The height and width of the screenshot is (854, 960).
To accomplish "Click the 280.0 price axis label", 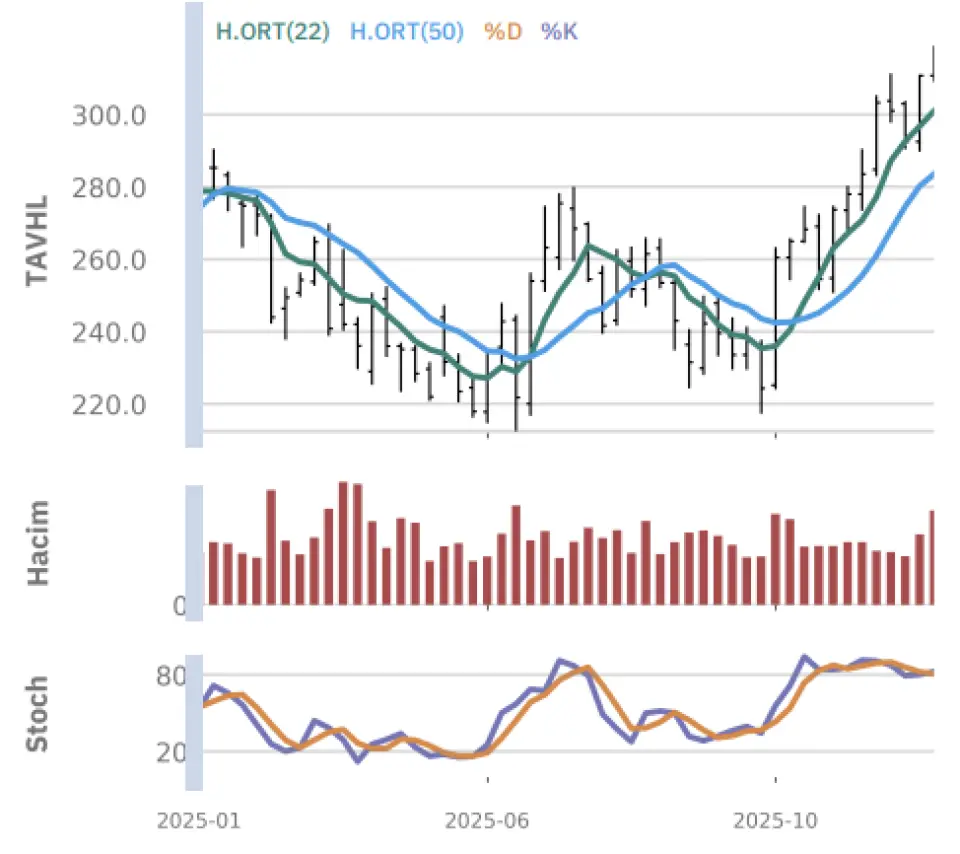I will [110, 188].
